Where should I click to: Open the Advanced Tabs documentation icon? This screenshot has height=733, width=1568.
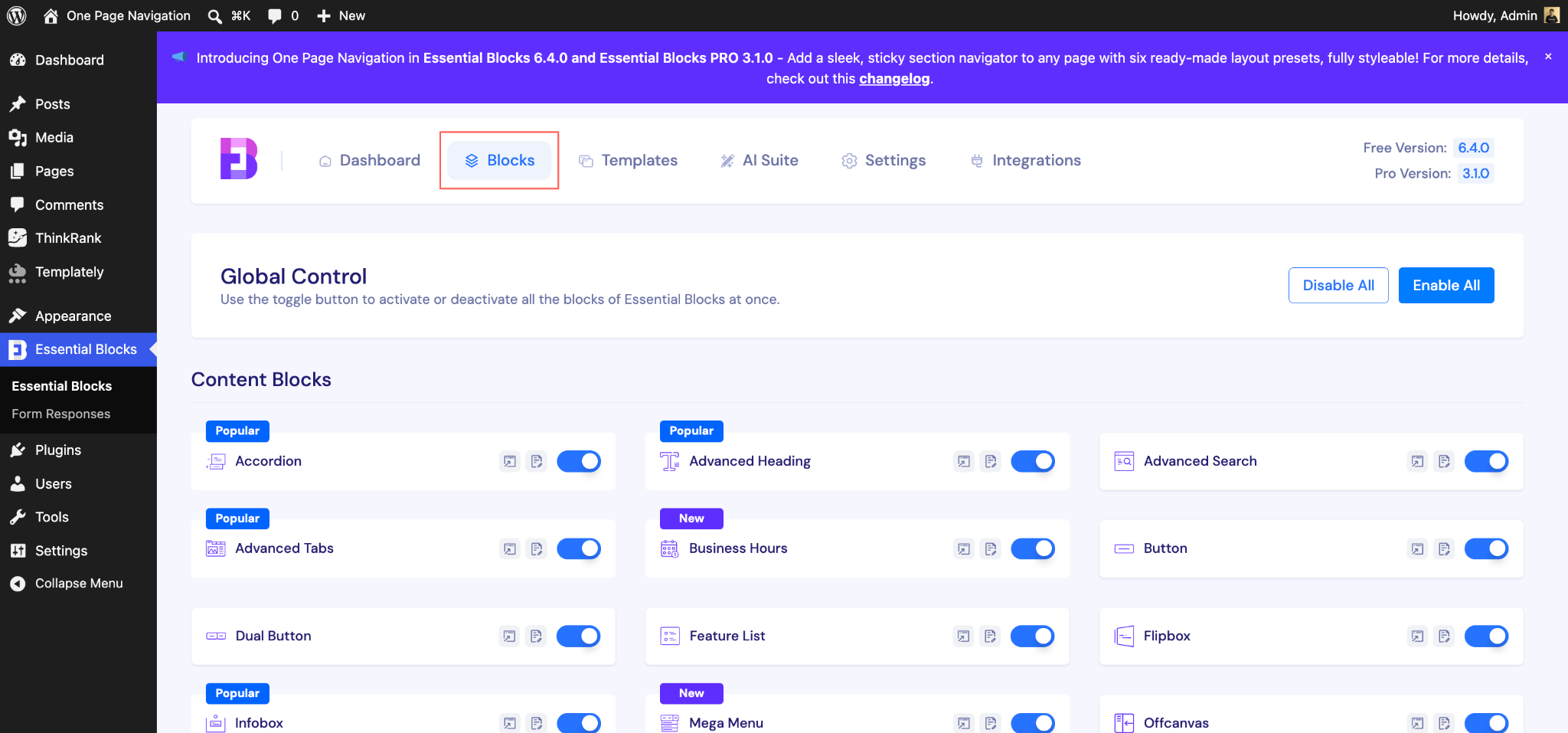(x=537, y=548)
